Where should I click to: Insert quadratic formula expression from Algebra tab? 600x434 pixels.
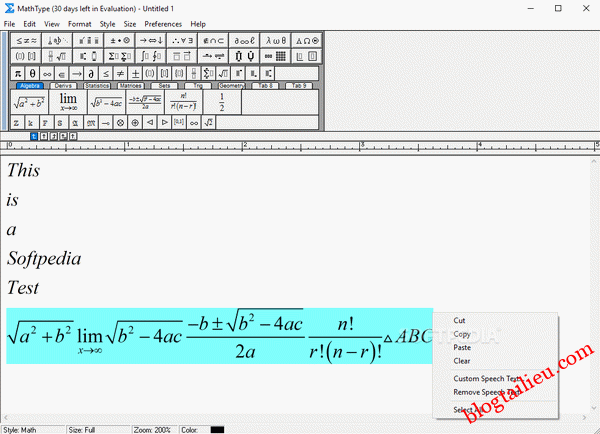(x=145, y=102)
